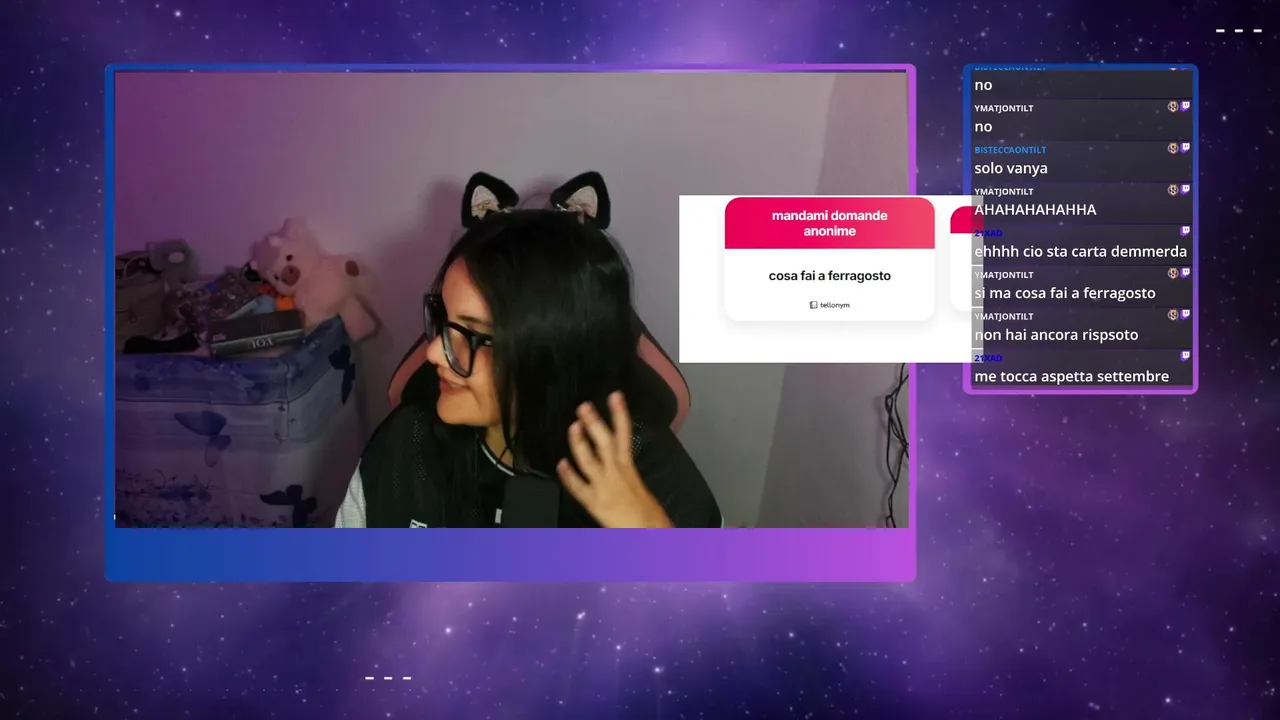Click Twitch badge on "me tocca aspetta settembre" message
Screen dimensions: 1280x720
pyautogui.click(x=1185, y=356)
